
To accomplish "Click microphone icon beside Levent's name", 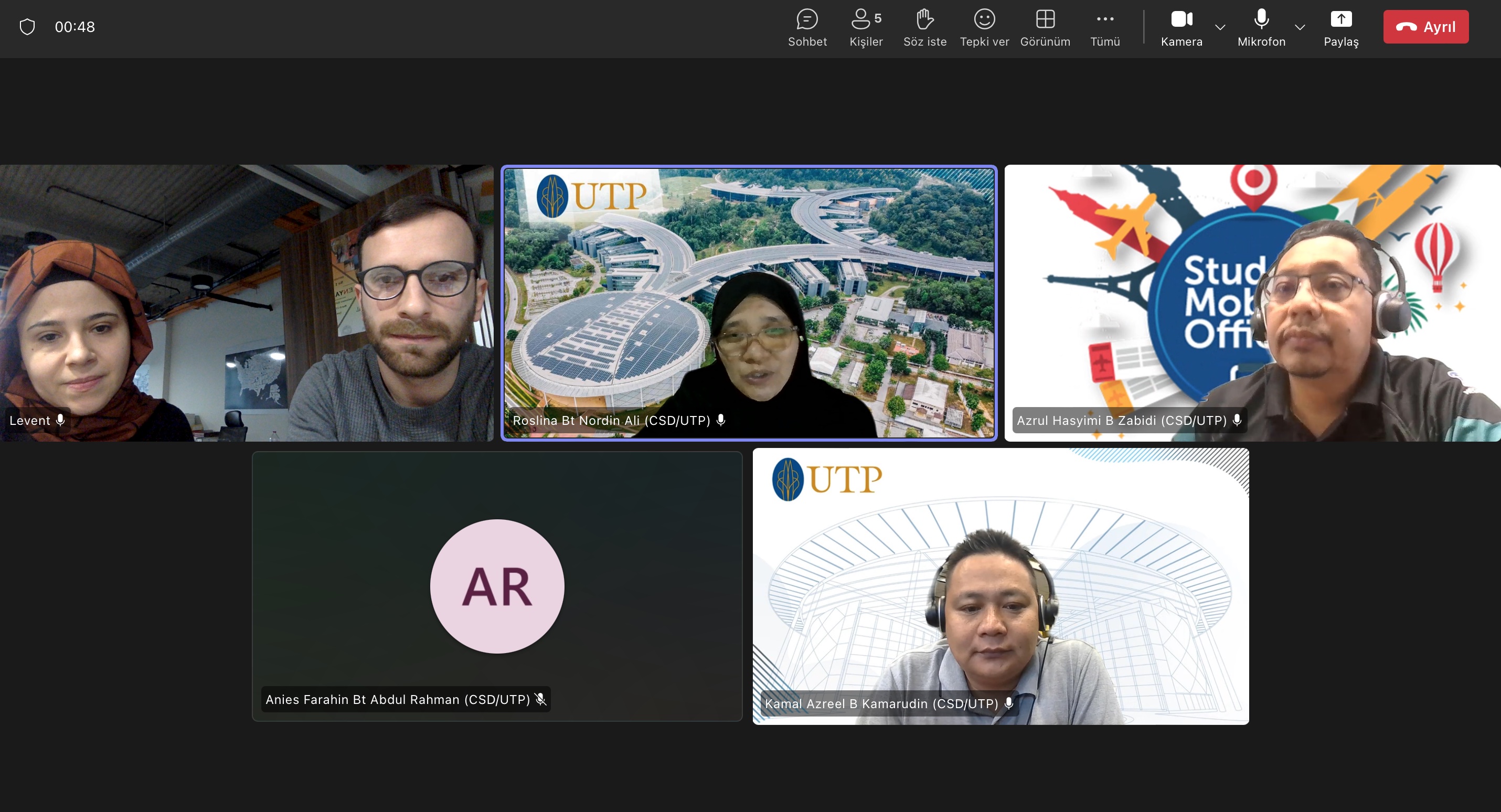I will [x=60, y=420].
